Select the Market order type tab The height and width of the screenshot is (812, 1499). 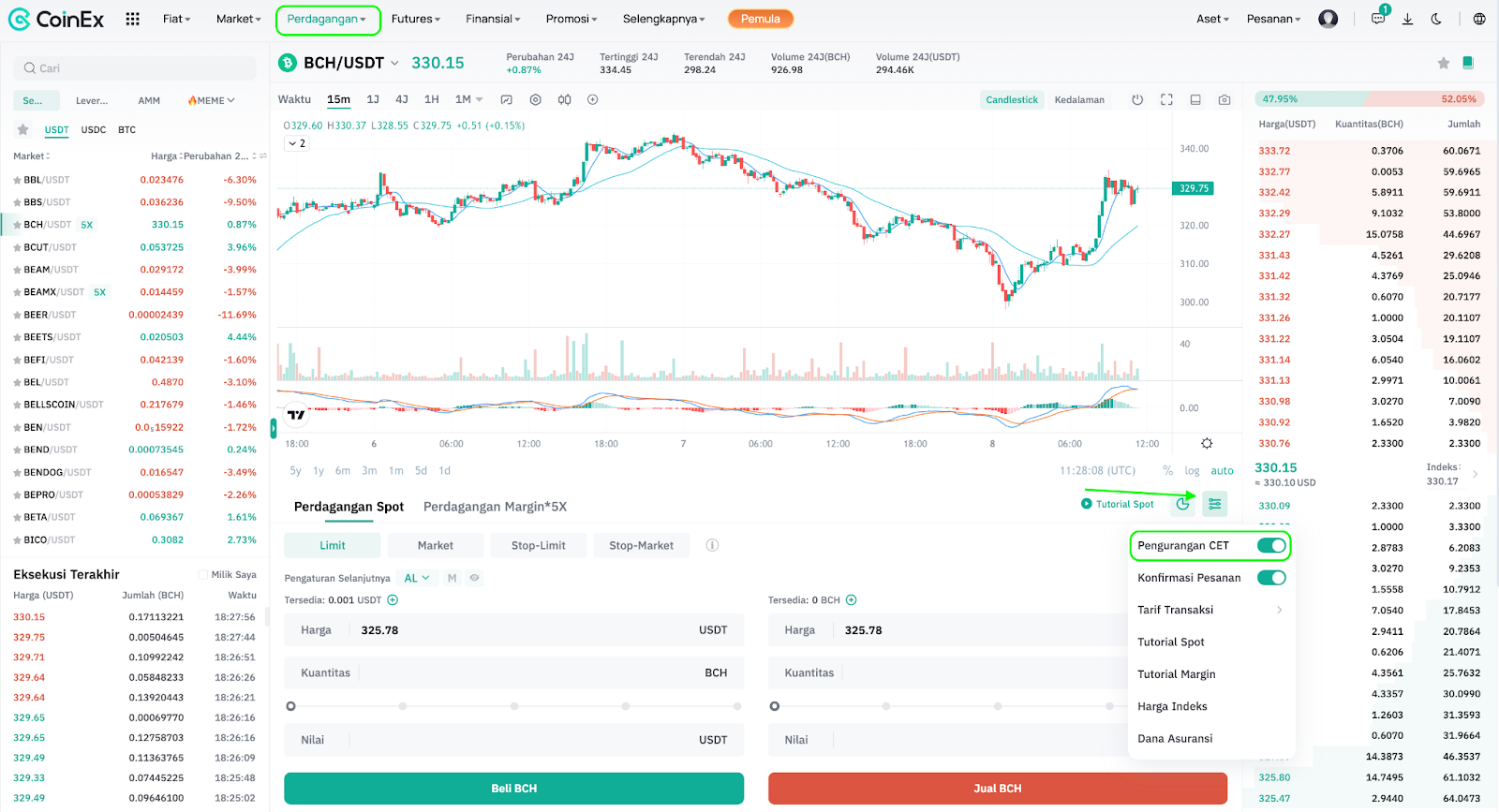(436, 545)
